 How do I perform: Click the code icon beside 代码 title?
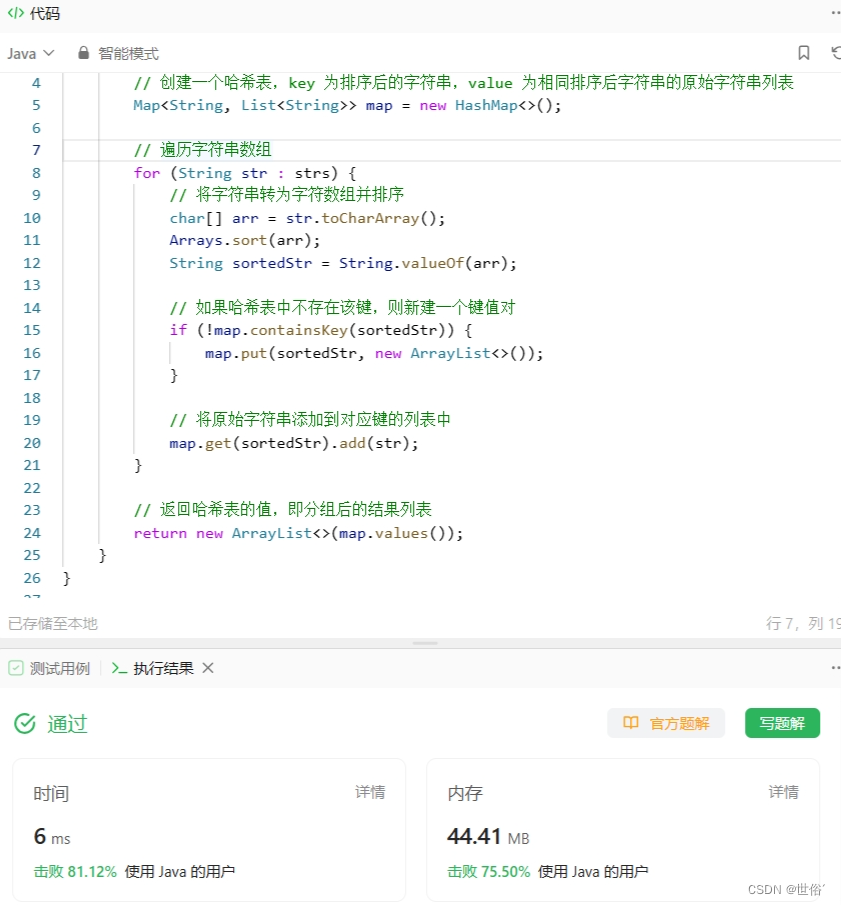coord(17,14)
